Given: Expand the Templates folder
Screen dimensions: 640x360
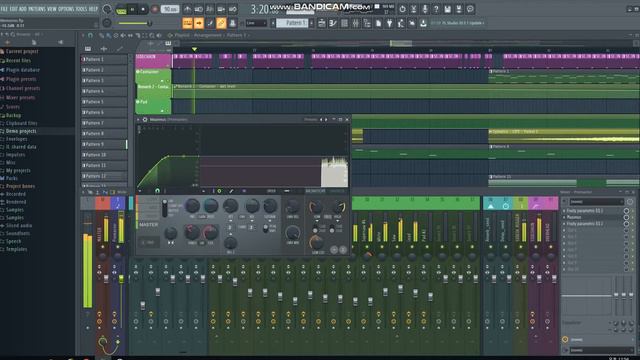Looking at the screenshot, I should (16, 249).
